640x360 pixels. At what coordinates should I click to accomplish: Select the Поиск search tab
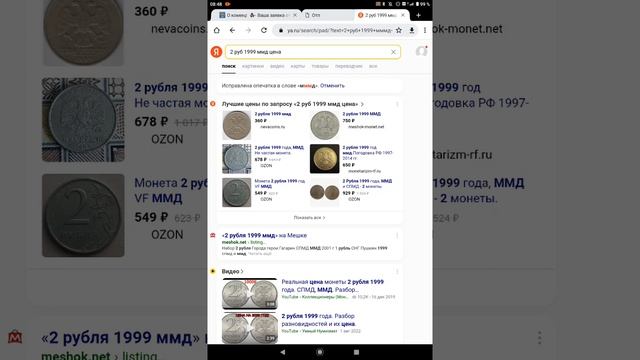229,66
